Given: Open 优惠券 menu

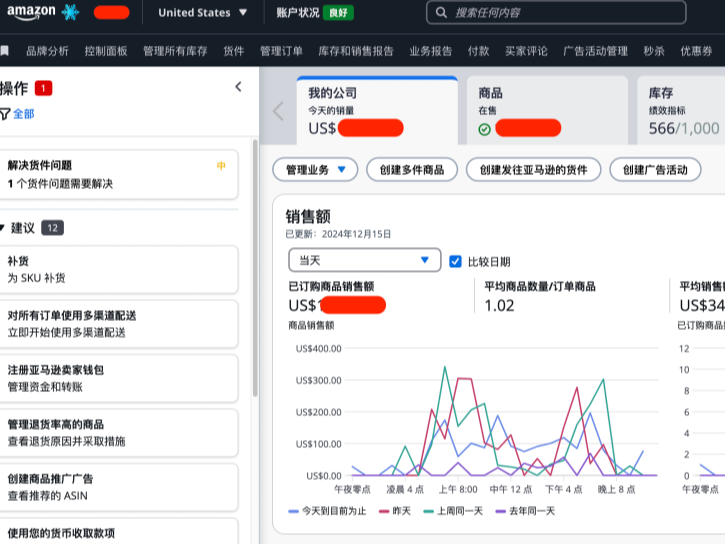Looking at the screenshot, I should click(696, 51).
